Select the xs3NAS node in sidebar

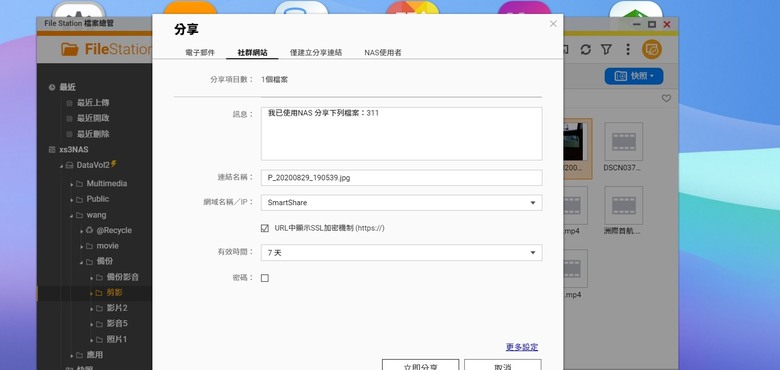pos(74,150)
